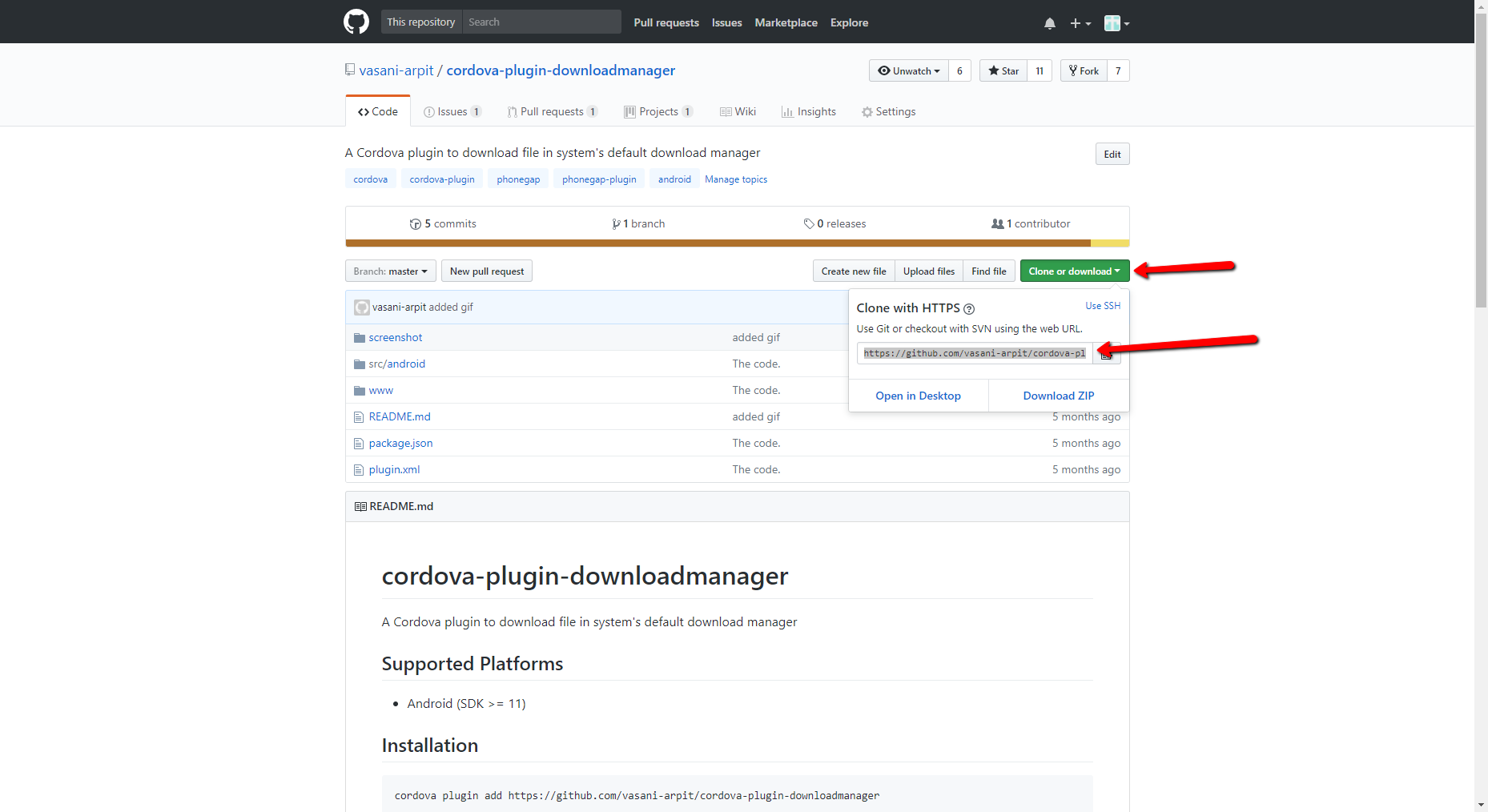This screenshot has height=812, width=1488.
Task: Open Marketplace in the top navigation
Action: [786, 22]
